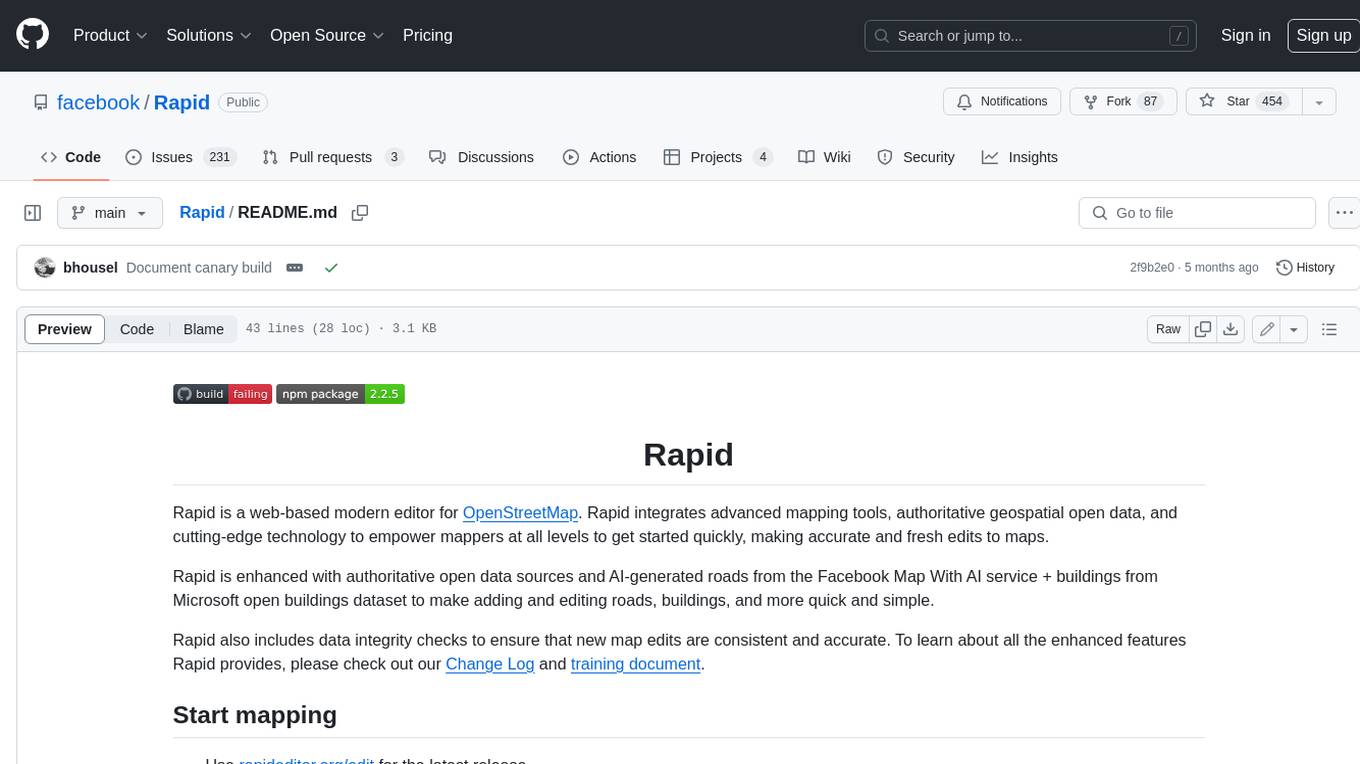View the file History
This screenshot has height=764, width=1360.
pos(1305,268)
